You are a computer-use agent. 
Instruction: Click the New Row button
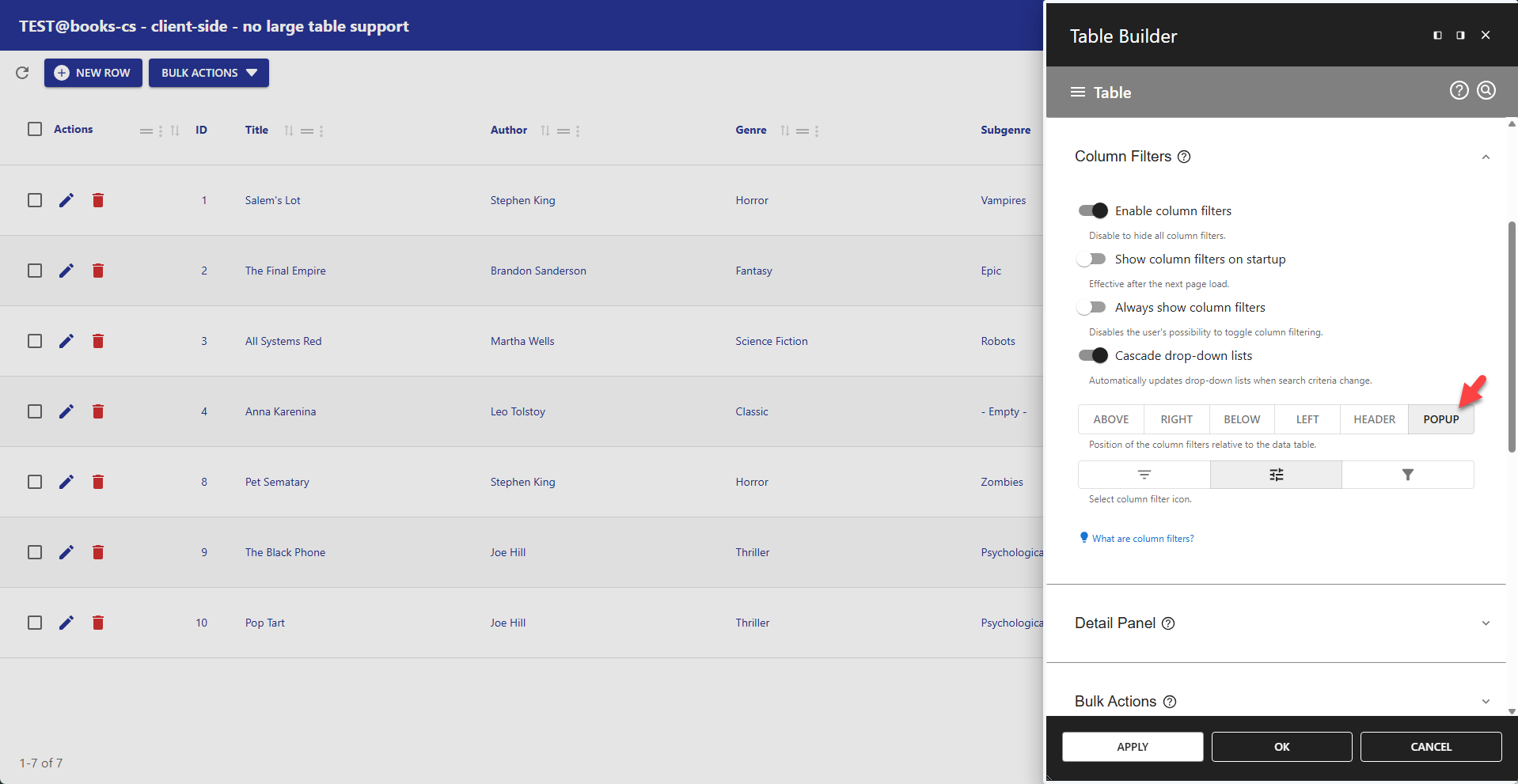click(93, 73)
